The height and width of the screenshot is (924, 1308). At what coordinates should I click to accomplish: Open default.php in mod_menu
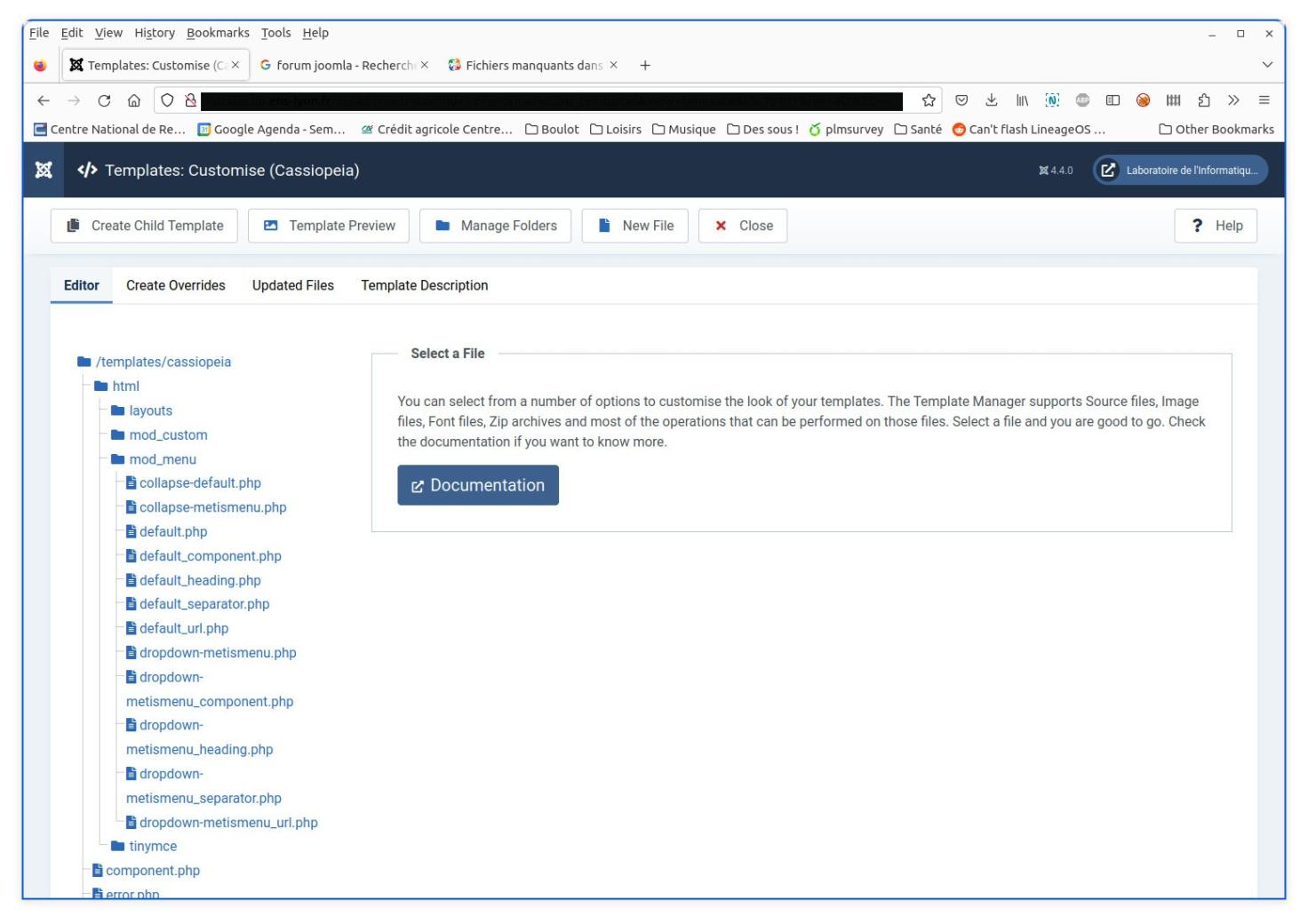[167, 531]
